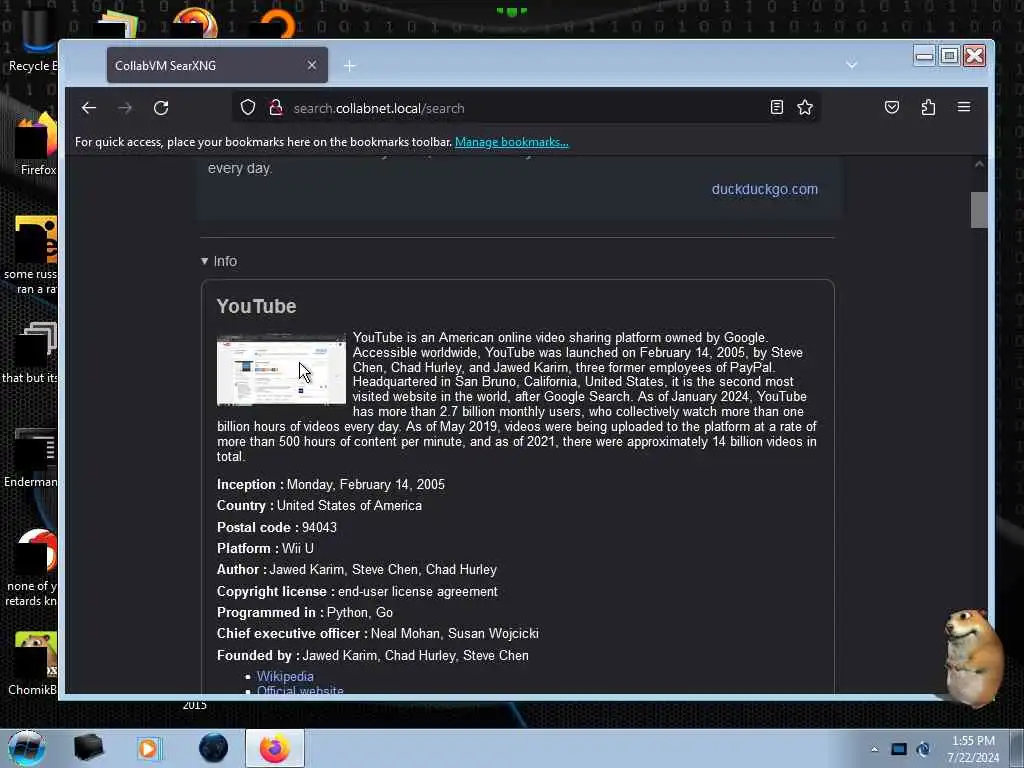The width and height of the screenshot is (1024, 768).
Task: Click the YouTube screenshot thumbnail
Action: click(x=281, y=370)
